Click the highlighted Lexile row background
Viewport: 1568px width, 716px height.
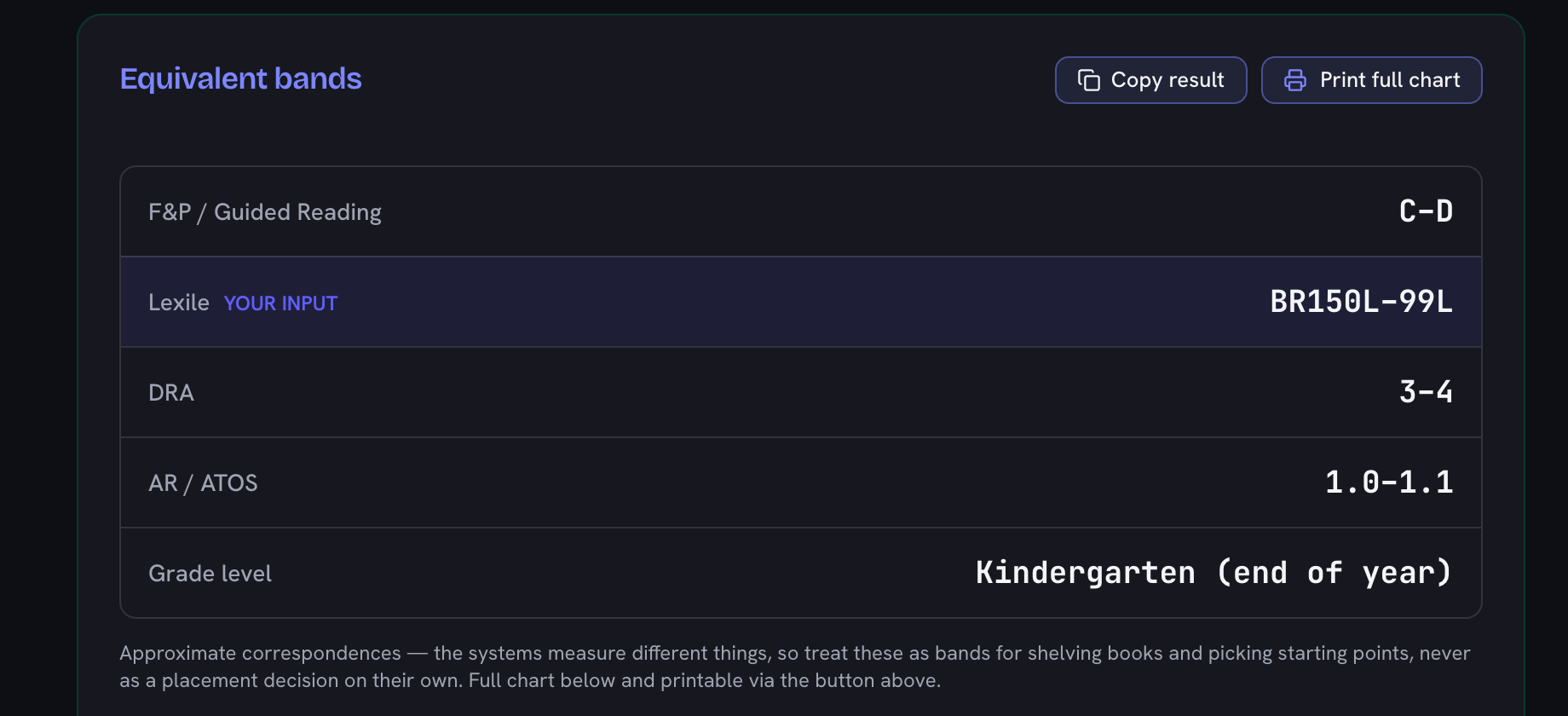click(x=801, y=302)
